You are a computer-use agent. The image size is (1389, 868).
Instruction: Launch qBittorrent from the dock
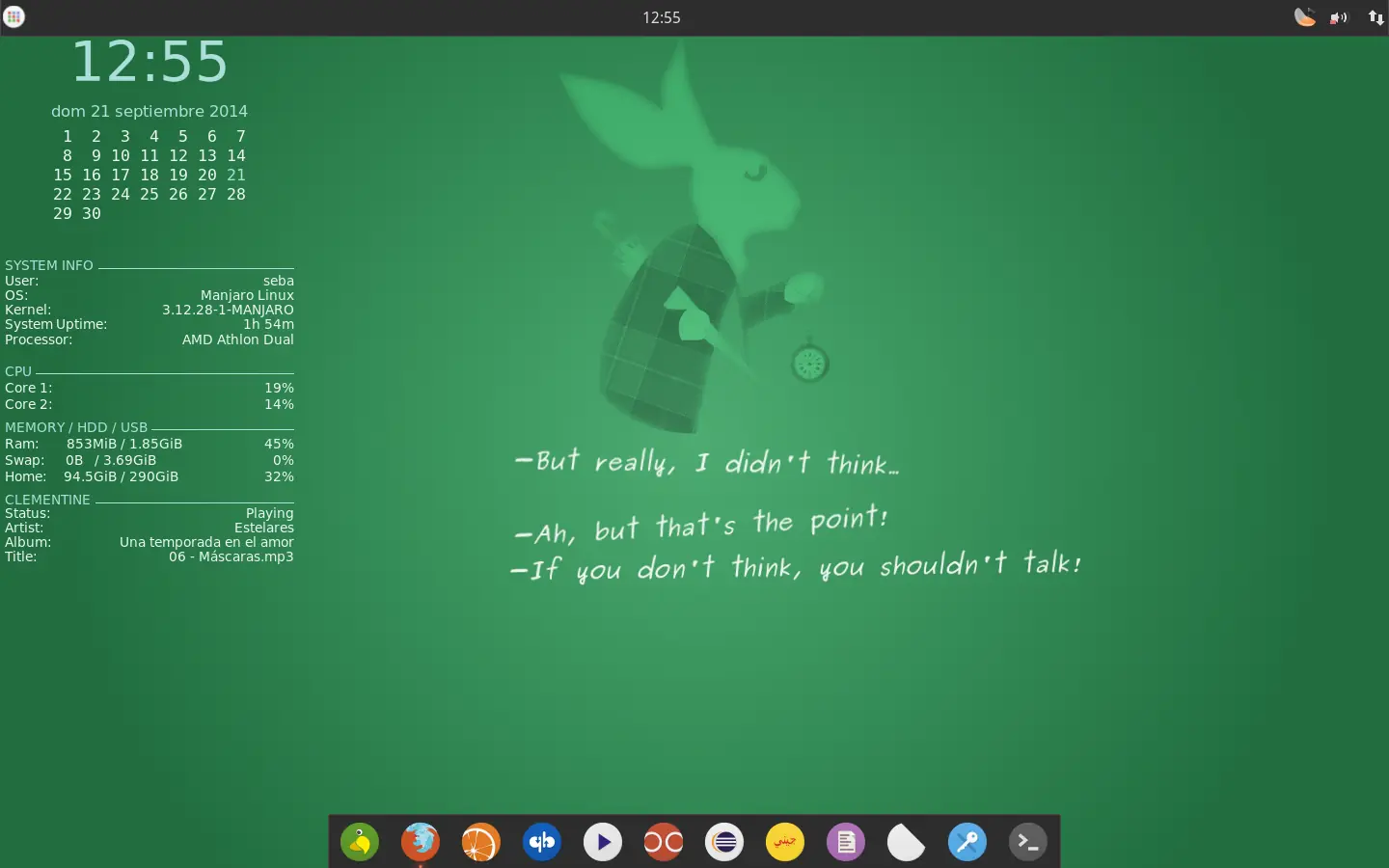click(x=542, y=842)
